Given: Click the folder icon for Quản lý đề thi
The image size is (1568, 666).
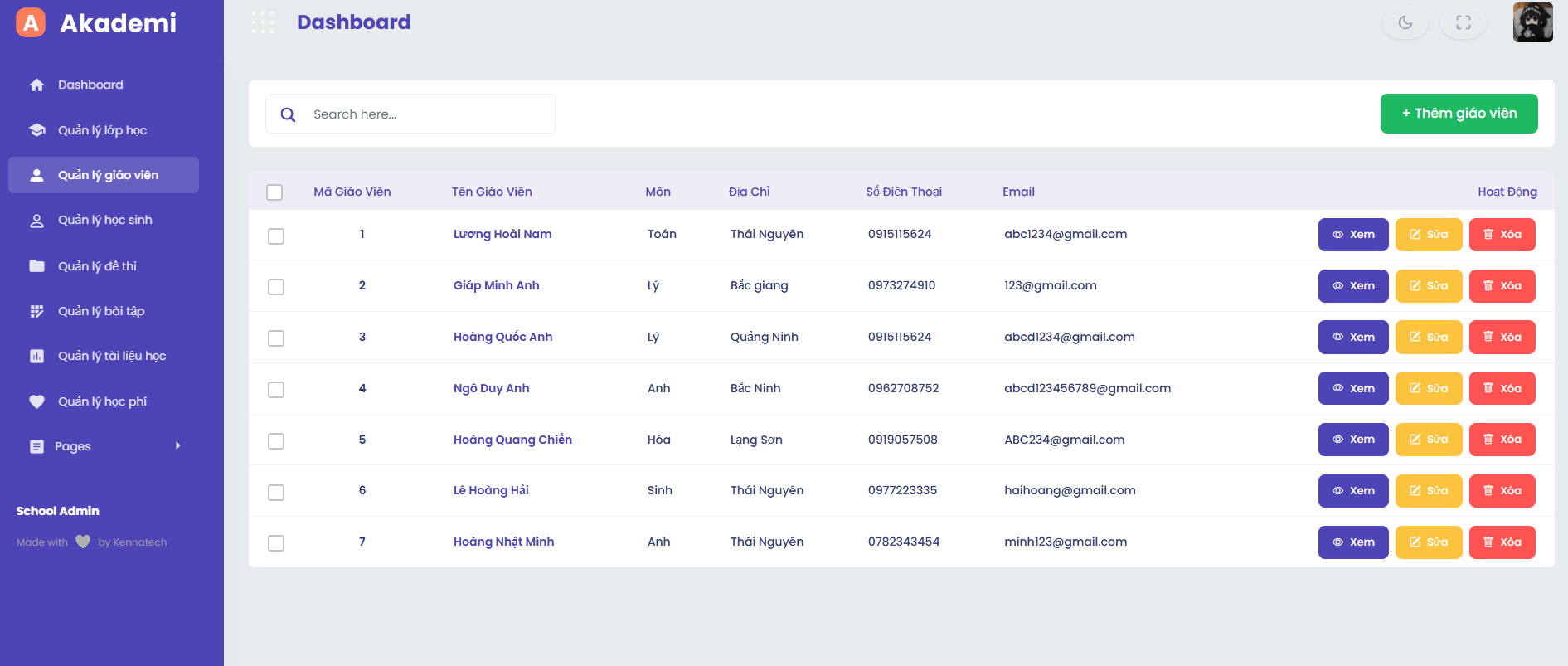Looking at the screenshot, I should [x=36, y=266].
